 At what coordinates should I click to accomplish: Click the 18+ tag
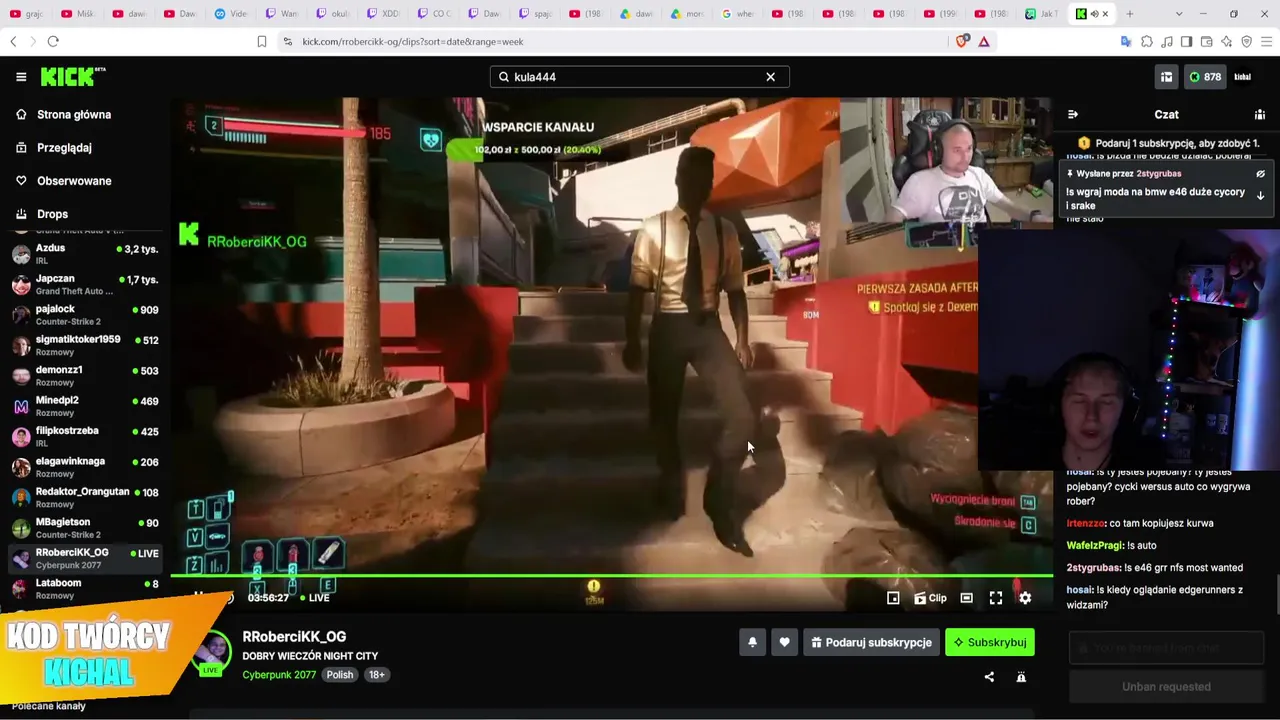[x=377, y=675]
